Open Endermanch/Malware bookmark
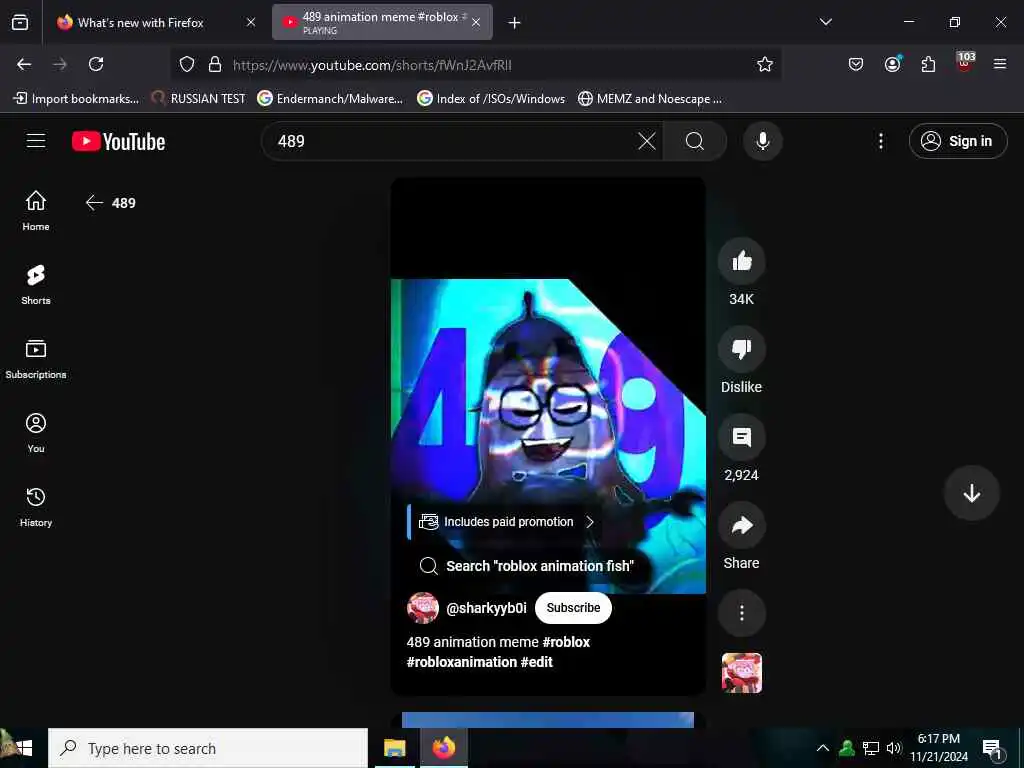Viewport: 1024px width, 768px height. (330, 99)
